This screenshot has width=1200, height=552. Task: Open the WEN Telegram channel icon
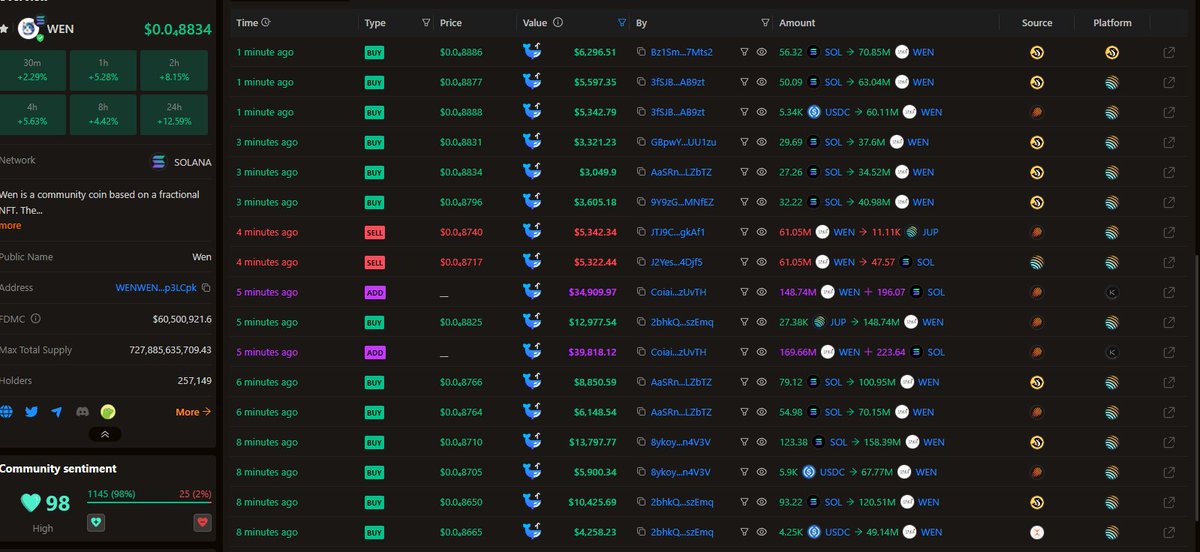coord(57,411)
